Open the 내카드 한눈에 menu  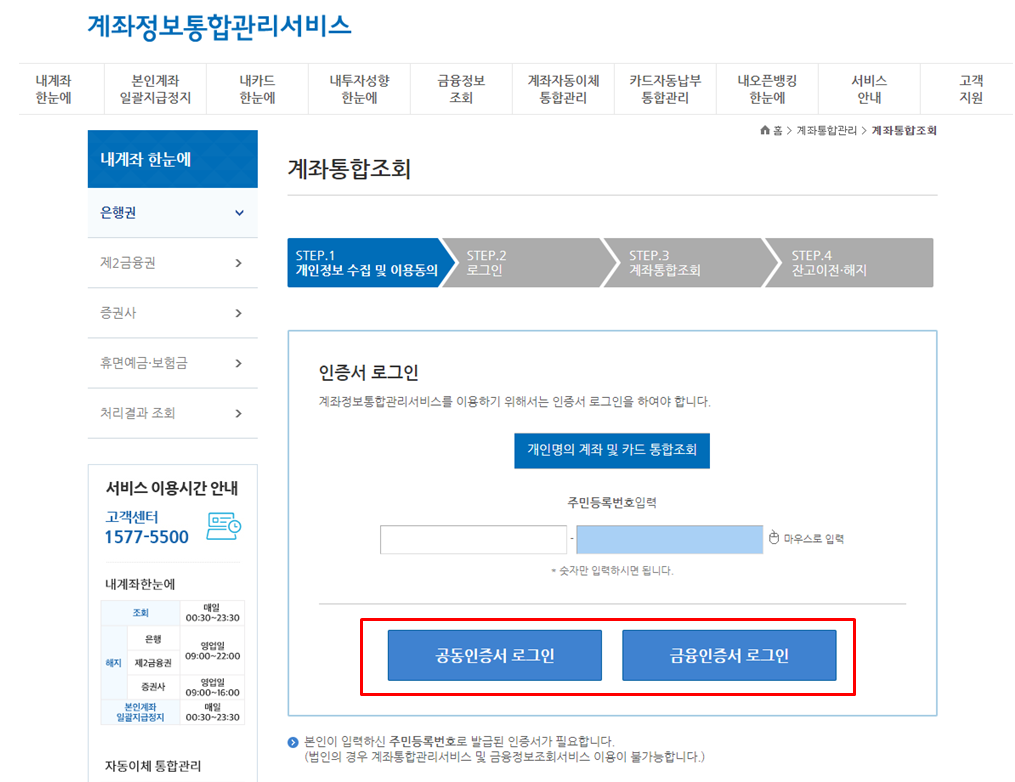(257, 88)
